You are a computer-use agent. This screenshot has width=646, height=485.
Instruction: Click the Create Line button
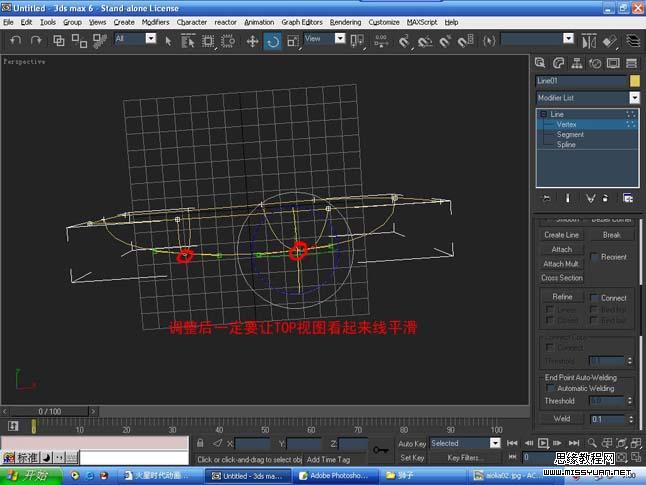(x=561, y=235)
